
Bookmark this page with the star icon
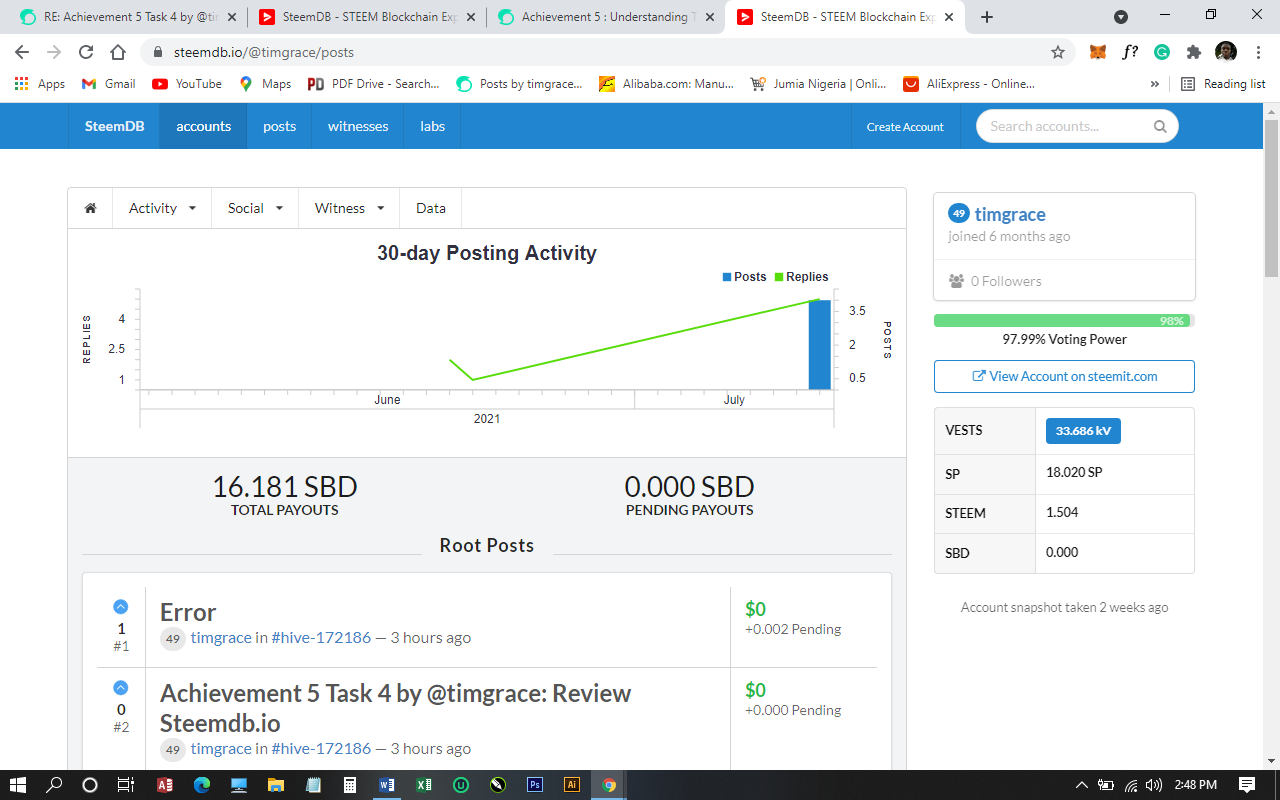coord(1057,52)
